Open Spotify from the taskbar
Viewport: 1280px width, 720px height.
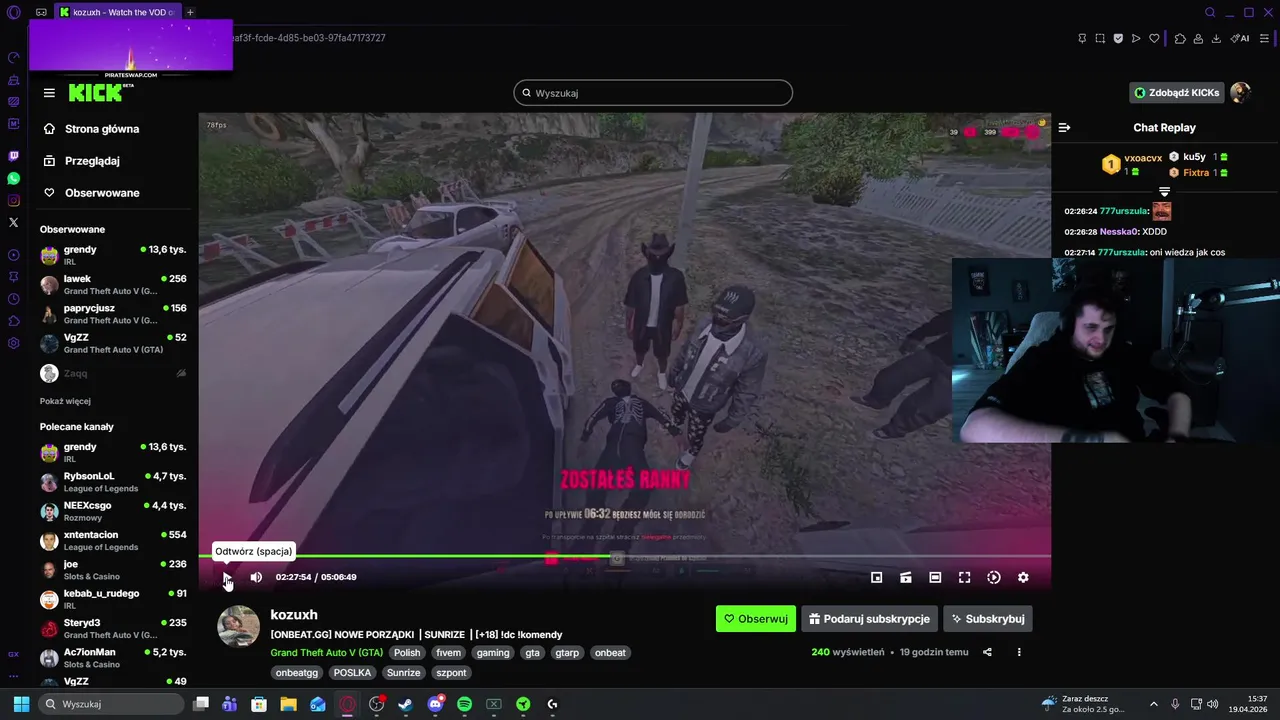[464, 704]
